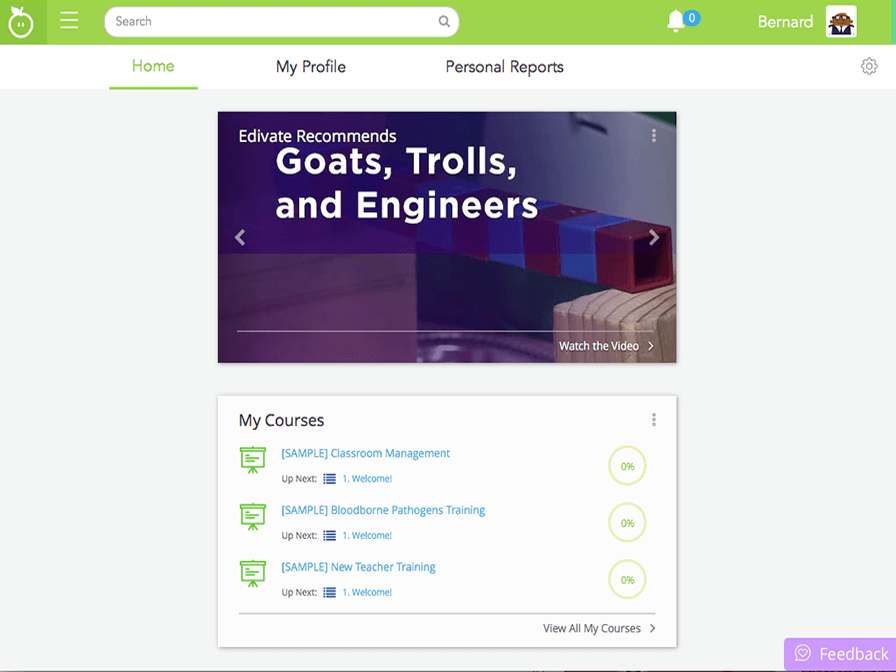Screen dimensions: 896x672
Task: Click chevron beside Watch the Video
Action: 650,346
